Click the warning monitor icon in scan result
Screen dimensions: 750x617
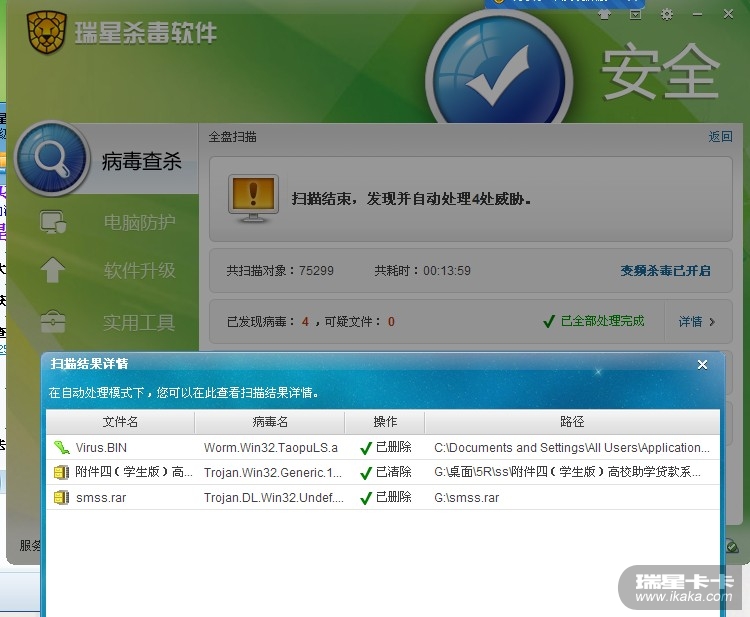tap(254, 199)
